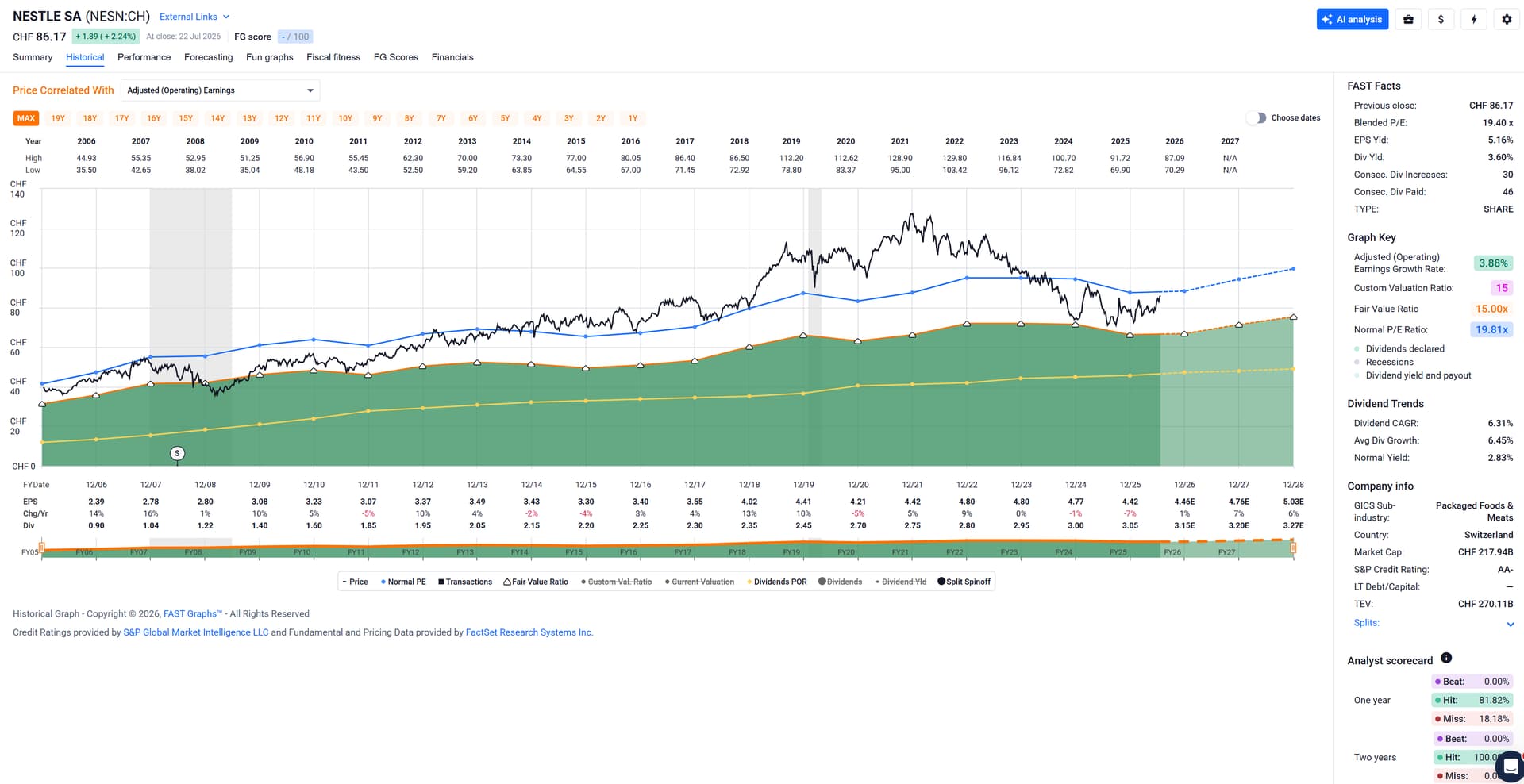Open the chat support bubble icon
This screenshot has height=784, width=1524.
coord(1511,767)
